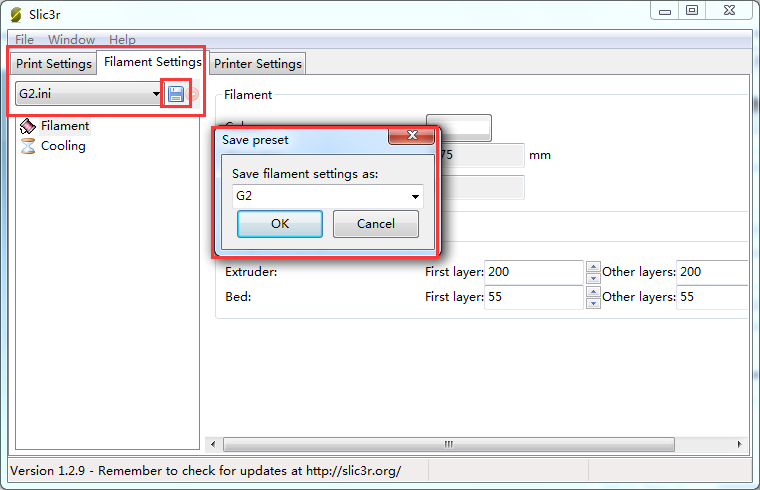Open the File menu

click(x=25, y=40)
